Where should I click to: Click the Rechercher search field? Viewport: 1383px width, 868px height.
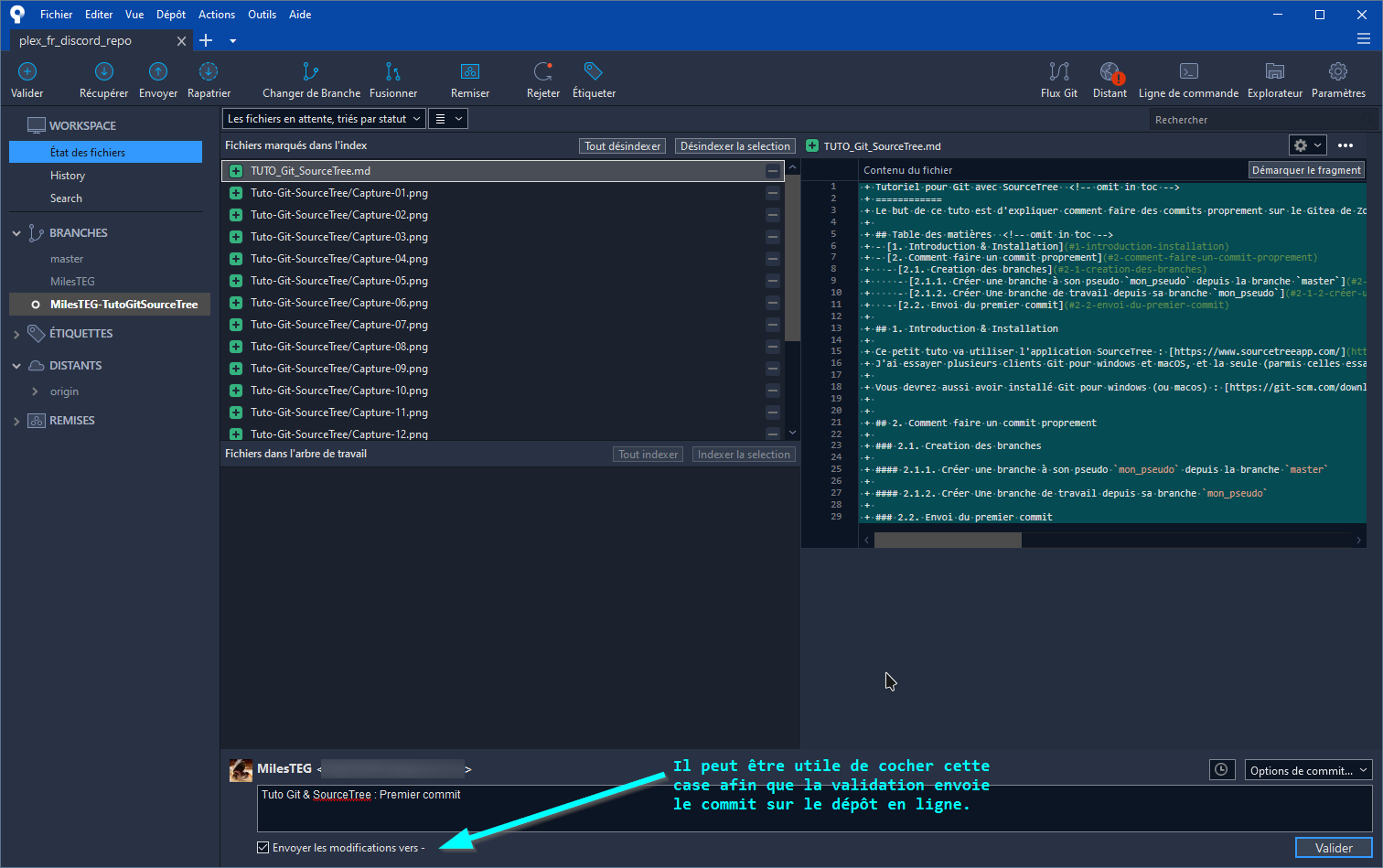(1263, 120)
